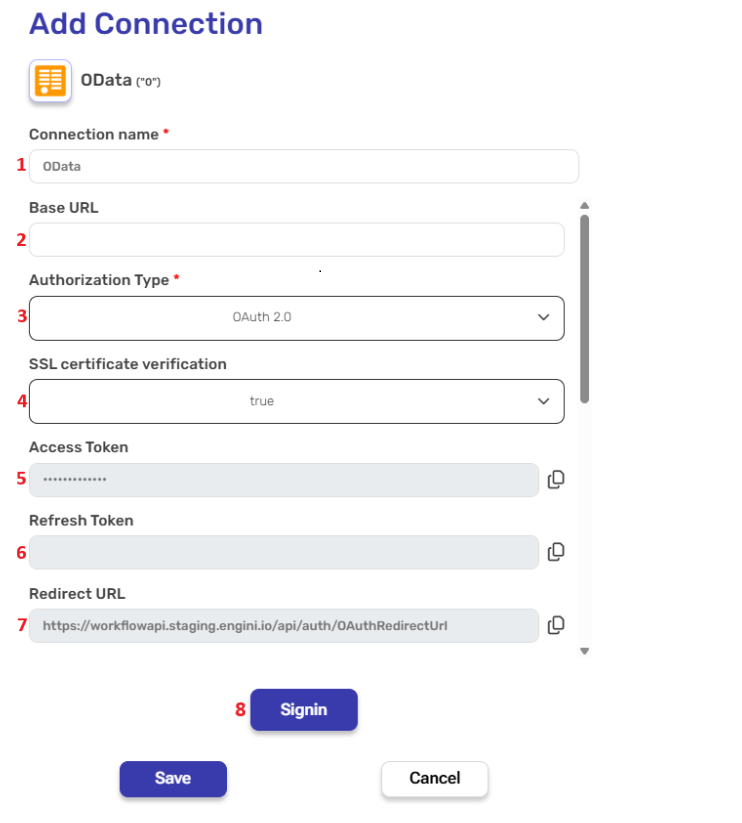
Task: Click the empty Refresh Token field
Action: click(x=284, y=552)
